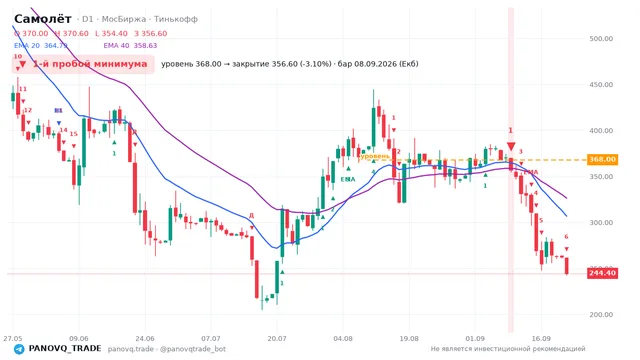This screenshot has width=640, height=360.
Task: Click the chart title 'Самолёт'
Action: (x=43, y=19)
